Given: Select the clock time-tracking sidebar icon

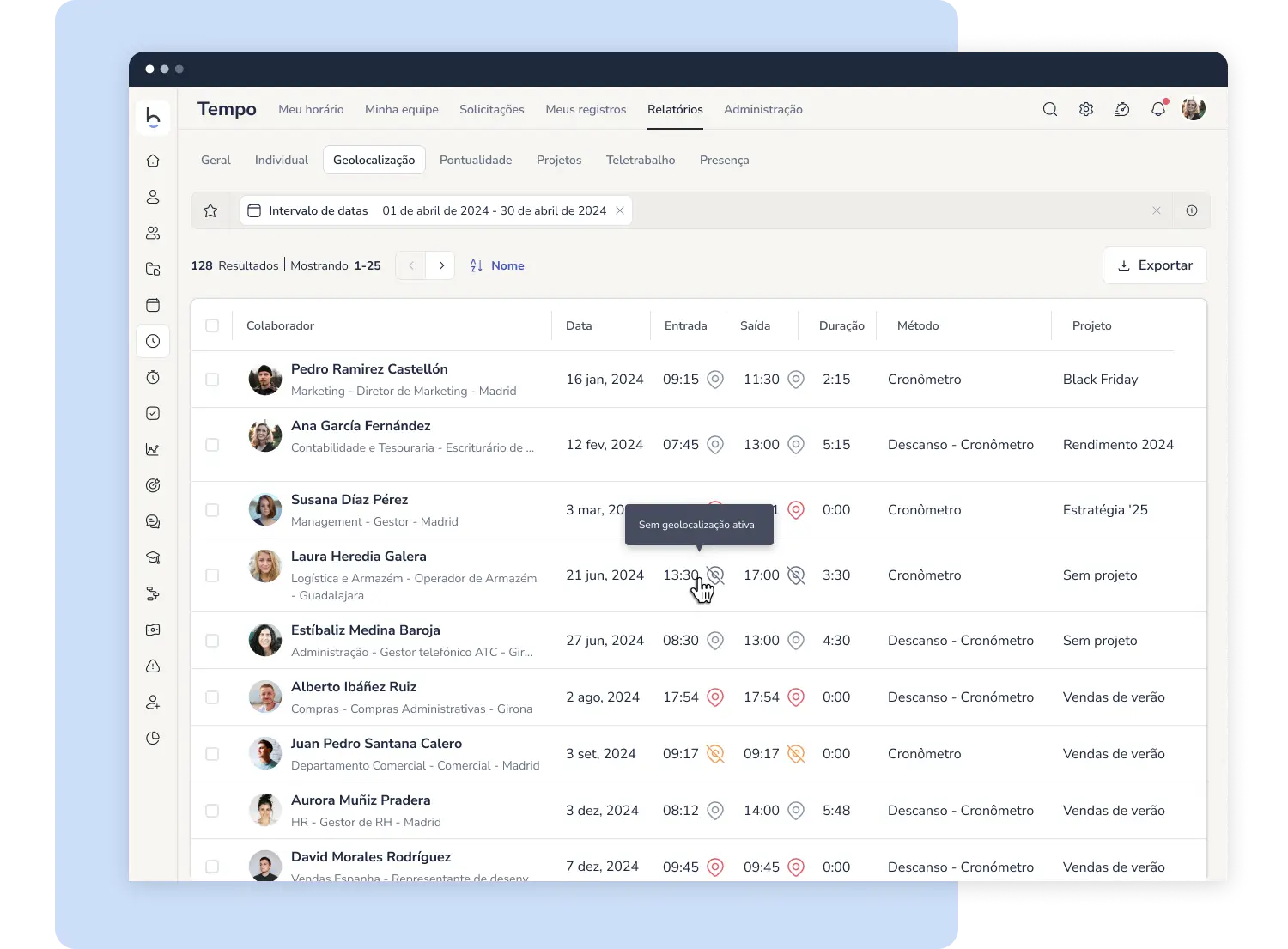Looking at the screenshot, I should point(153,341).
